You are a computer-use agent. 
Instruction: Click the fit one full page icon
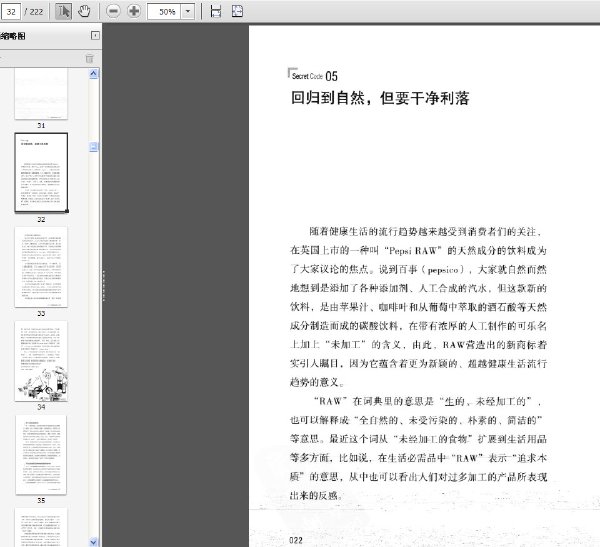point(237,11)
